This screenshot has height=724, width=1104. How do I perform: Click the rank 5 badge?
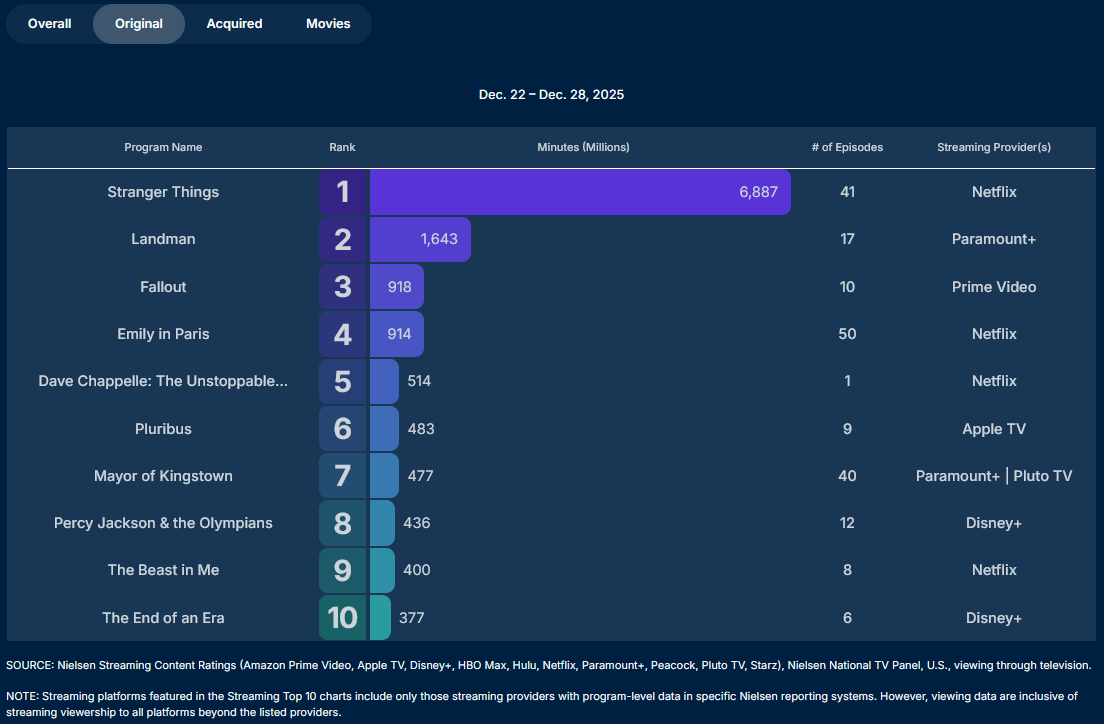[343, 381]
